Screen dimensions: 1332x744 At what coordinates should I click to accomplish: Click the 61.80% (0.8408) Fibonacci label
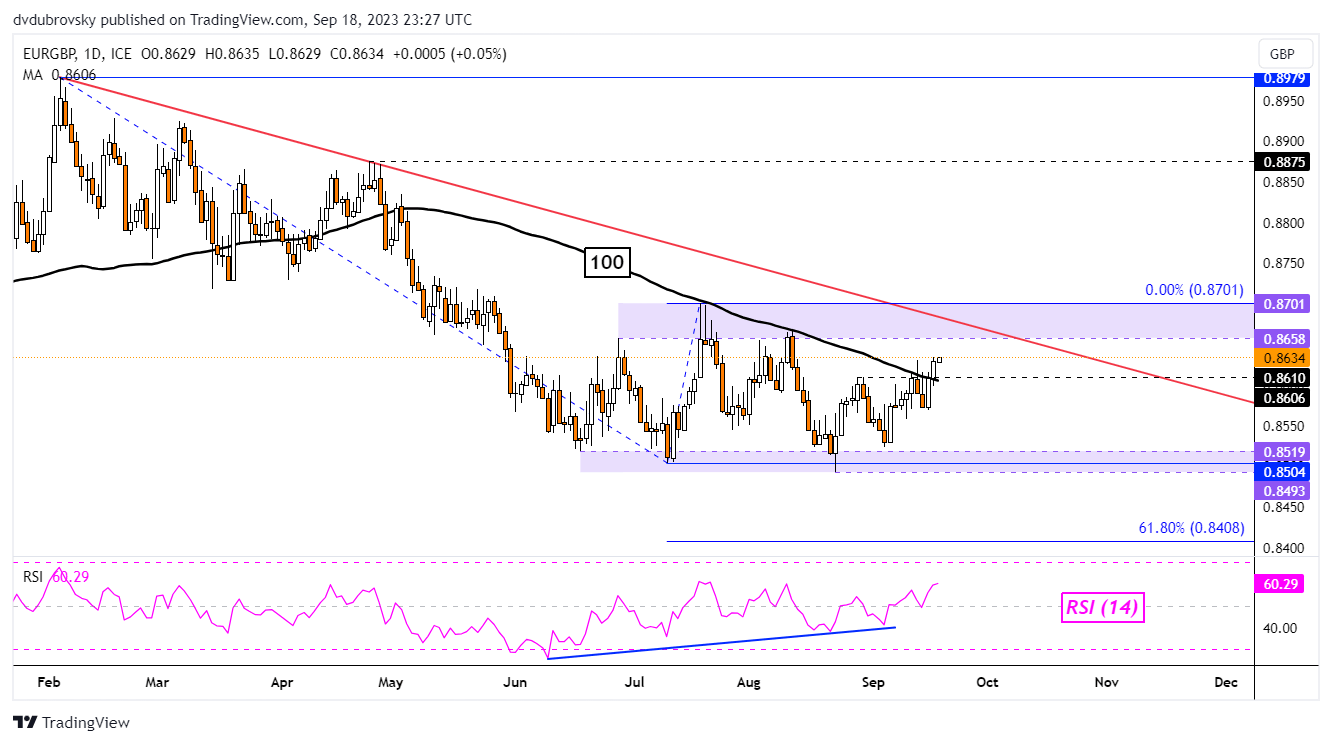[1191, 528]
